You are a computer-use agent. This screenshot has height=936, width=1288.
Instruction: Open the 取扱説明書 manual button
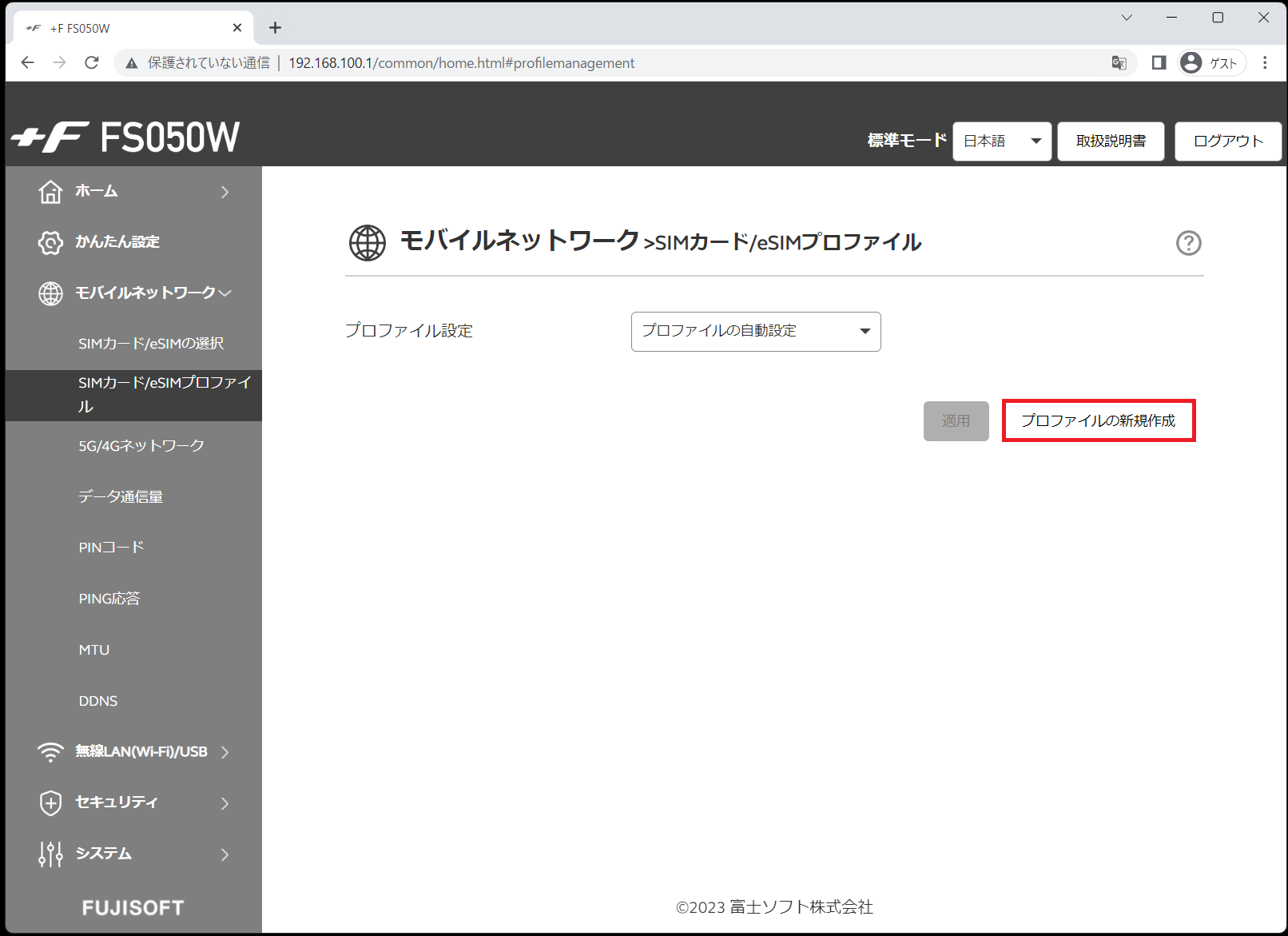(x=1111, y=141)
